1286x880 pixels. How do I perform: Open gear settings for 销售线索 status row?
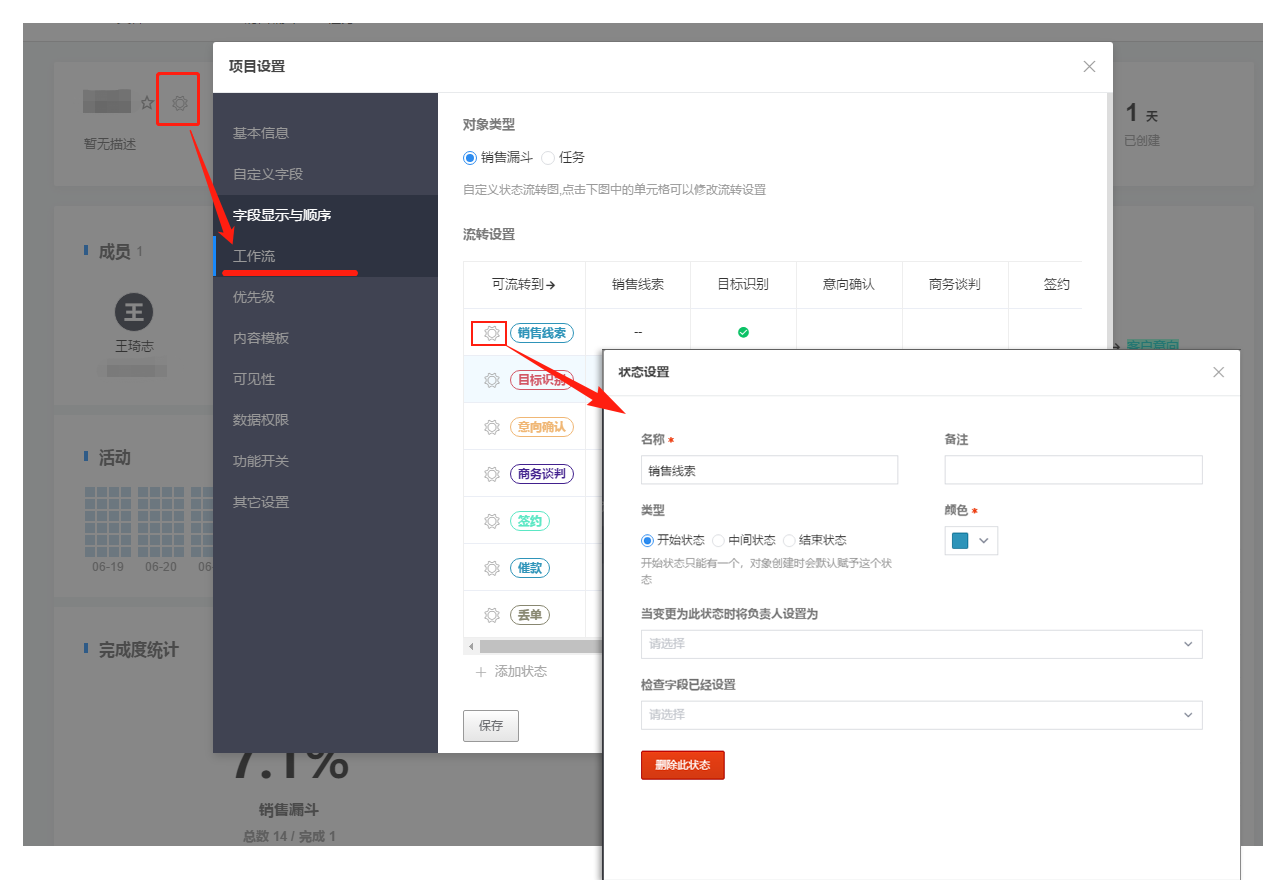coord(491,333)
